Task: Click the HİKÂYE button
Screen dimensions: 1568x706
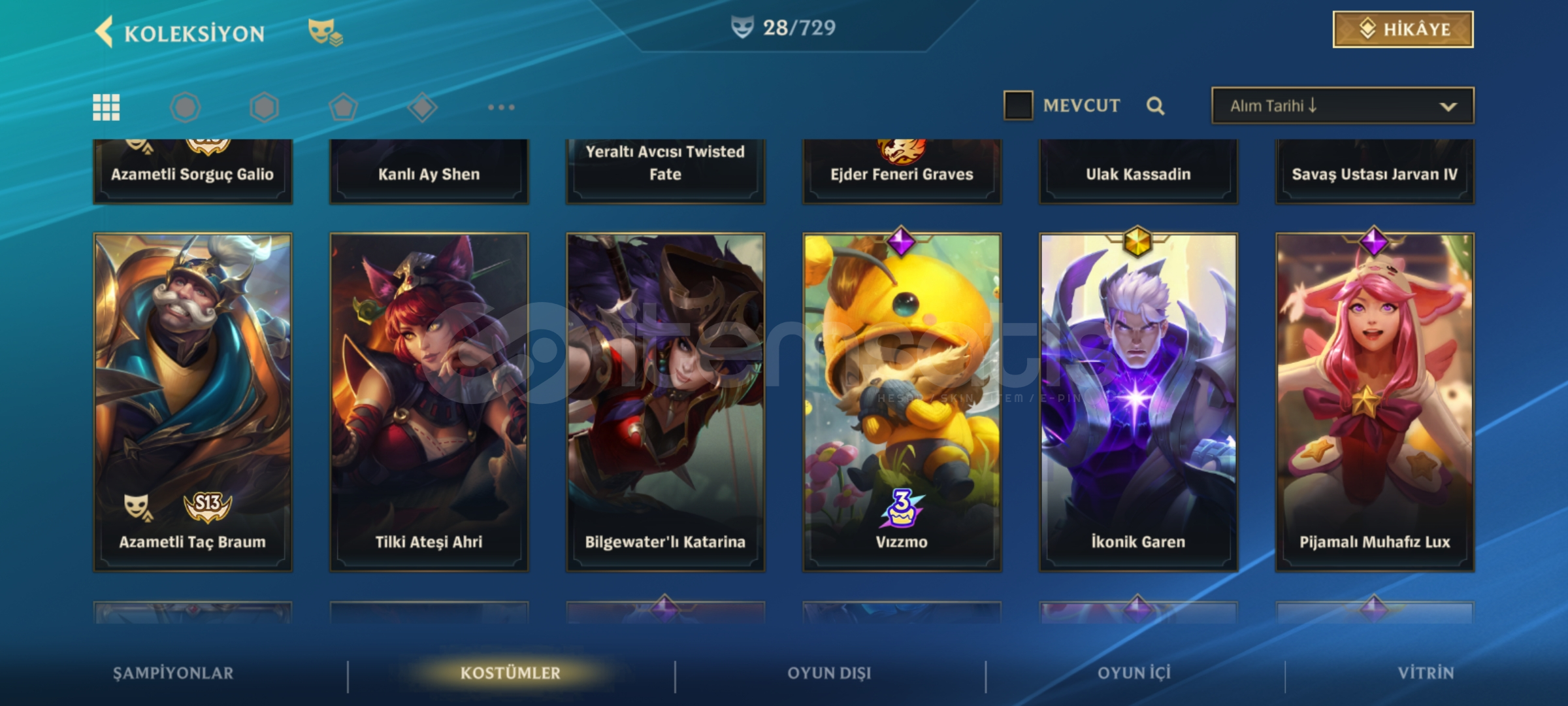Action: coord(1403,29)
